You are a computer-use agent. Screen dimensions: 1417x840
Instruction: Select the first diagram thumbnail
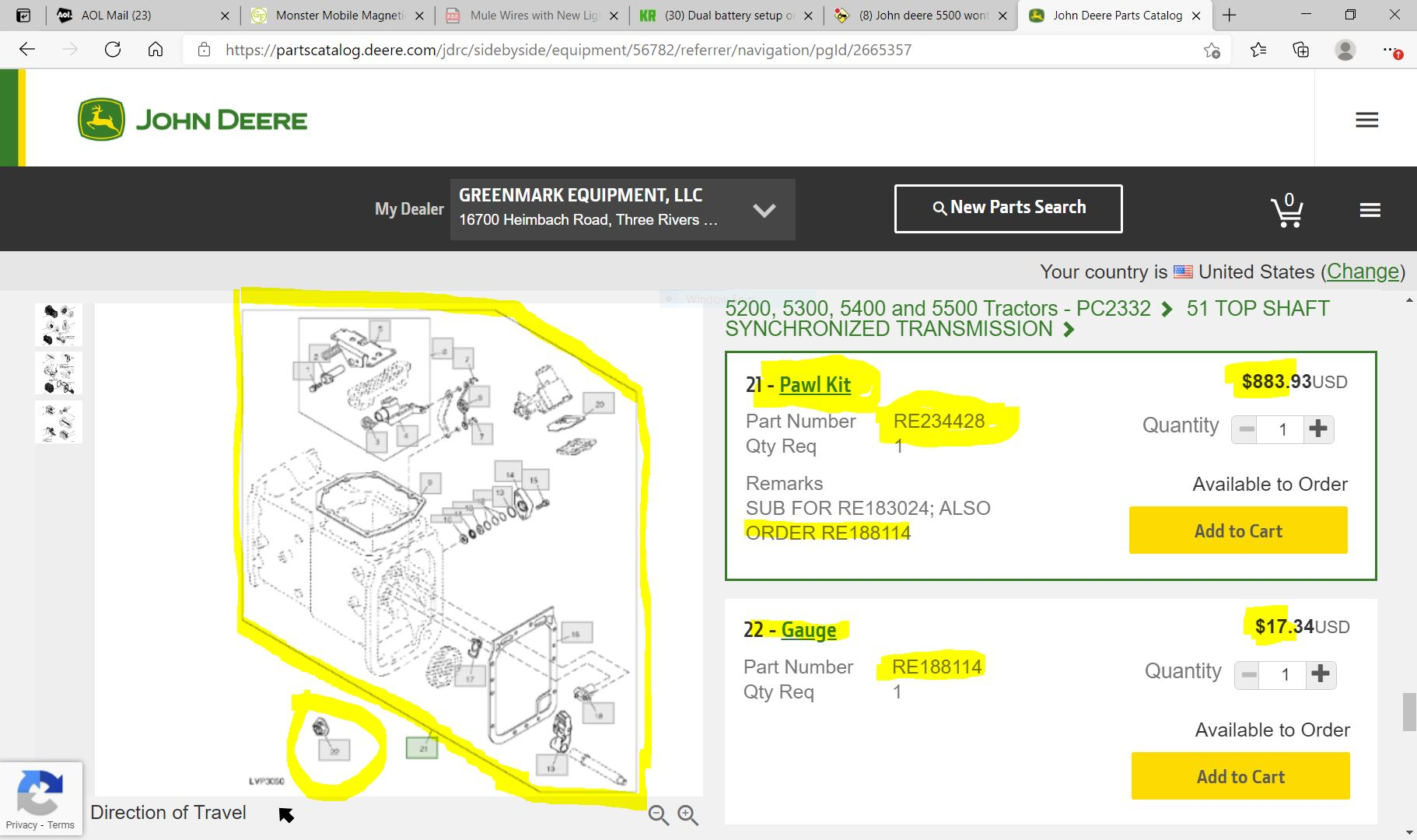click(x=58, y=324)
